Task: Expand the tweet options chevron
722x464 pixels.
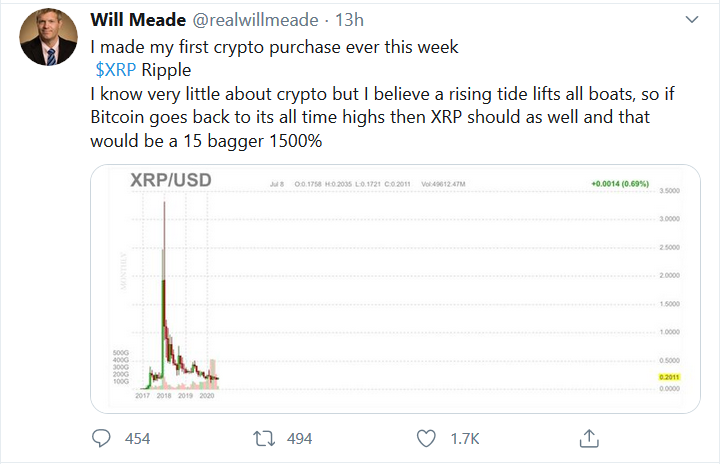Action: point(692,19)
